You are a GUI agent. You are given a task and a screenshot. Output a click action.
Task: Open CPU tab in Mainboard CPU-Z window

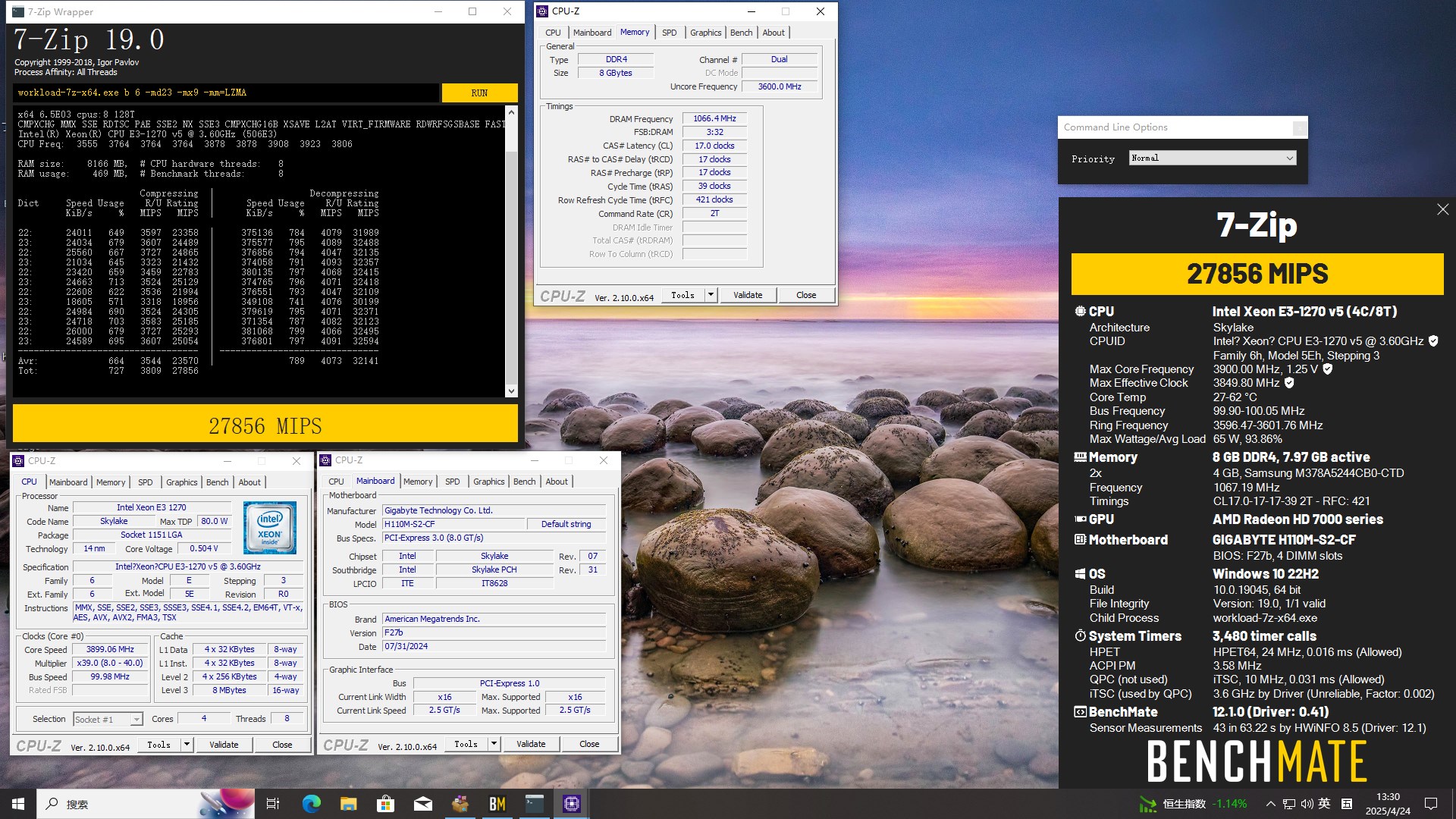[x=336, y=482]
